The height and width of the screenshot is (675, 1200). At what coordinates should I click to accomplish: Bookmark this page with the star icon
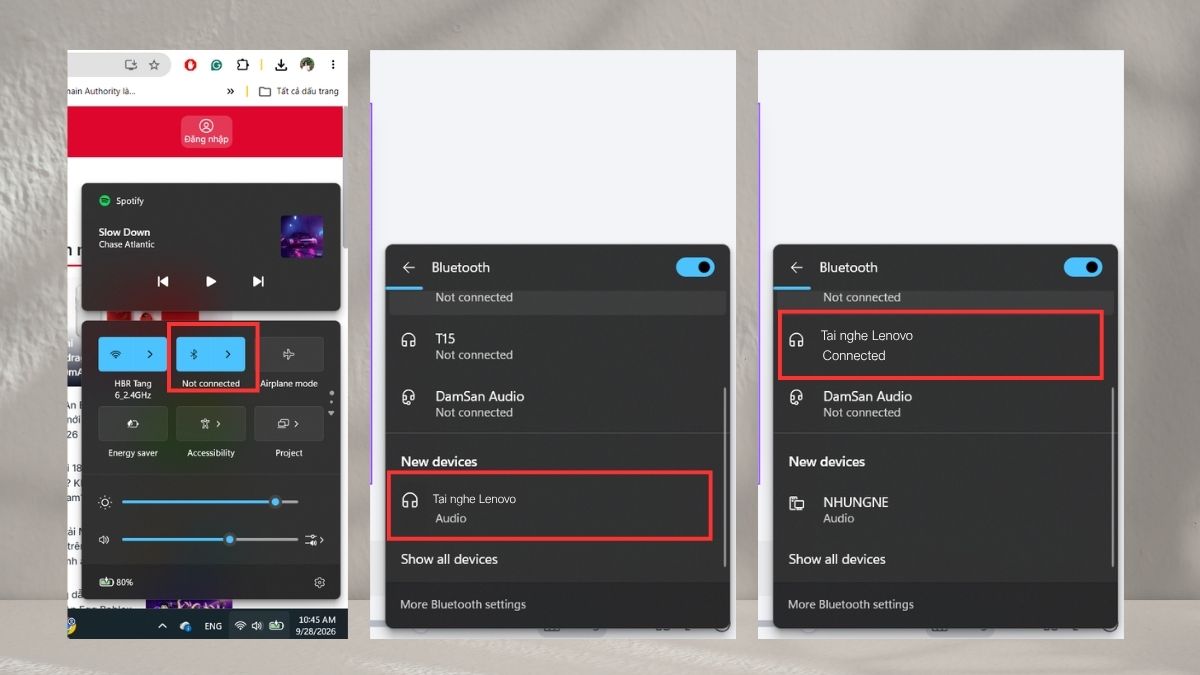(x=154, y=65)
